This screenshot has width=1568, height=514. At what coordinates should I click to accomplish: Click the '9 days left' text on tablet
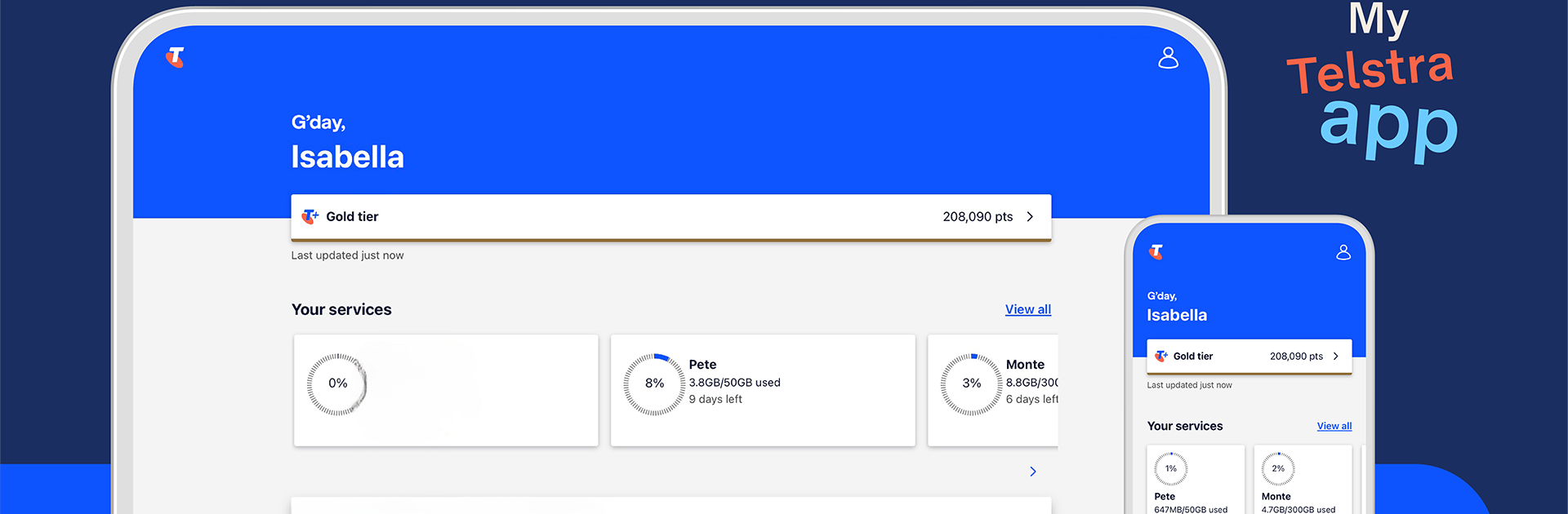tap(715, 399)
